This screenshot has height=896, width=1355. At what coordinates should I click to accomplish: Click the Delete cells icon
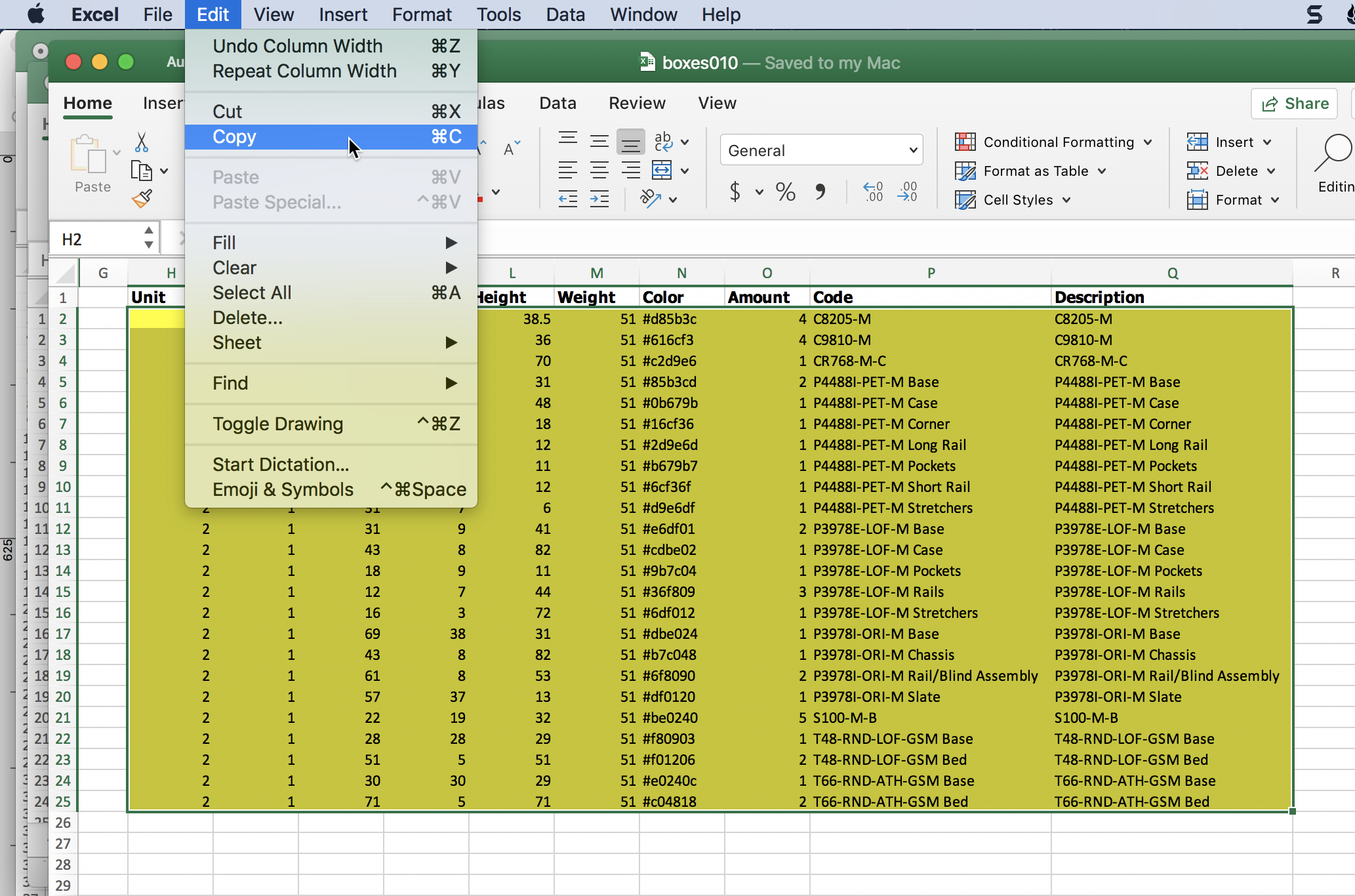[x=1197, y=171]
